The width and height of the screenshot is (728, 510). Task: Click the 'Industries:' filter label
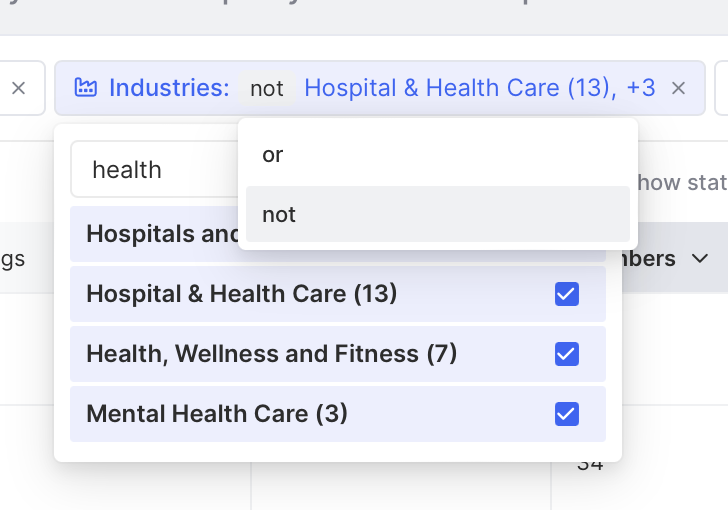point(169,88)
